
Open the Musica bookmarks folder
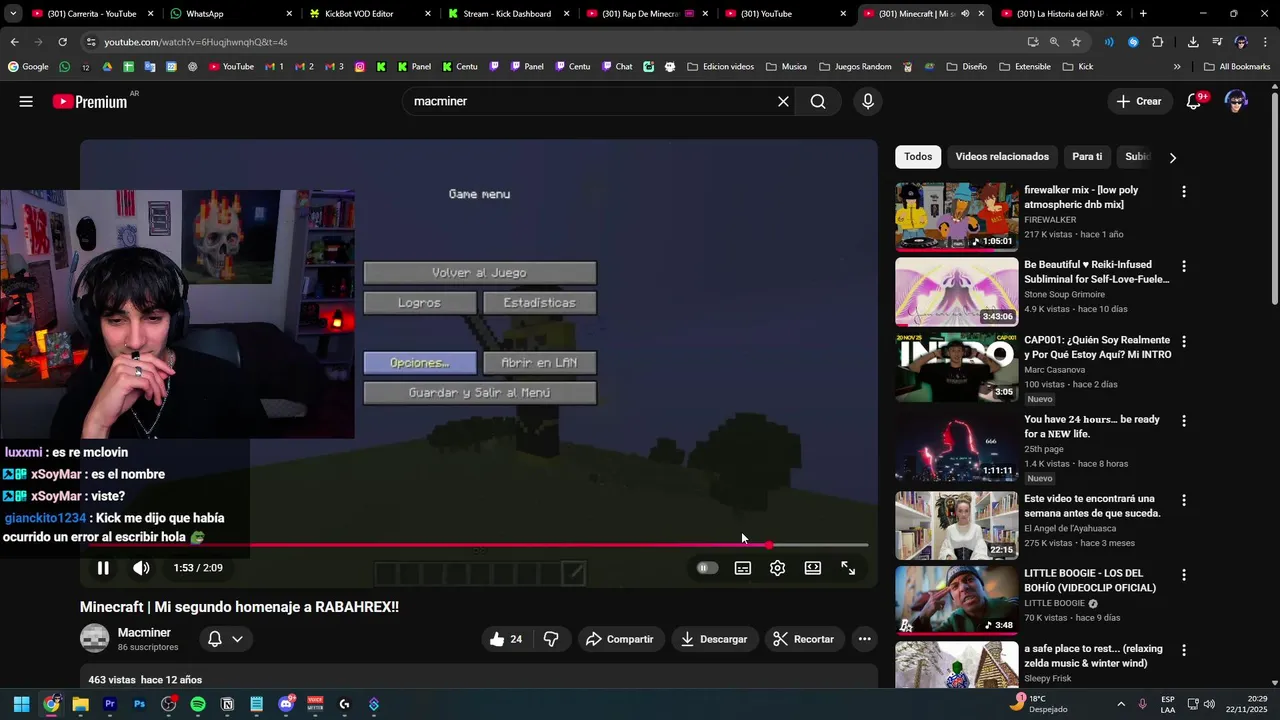[x=786, y=67]
